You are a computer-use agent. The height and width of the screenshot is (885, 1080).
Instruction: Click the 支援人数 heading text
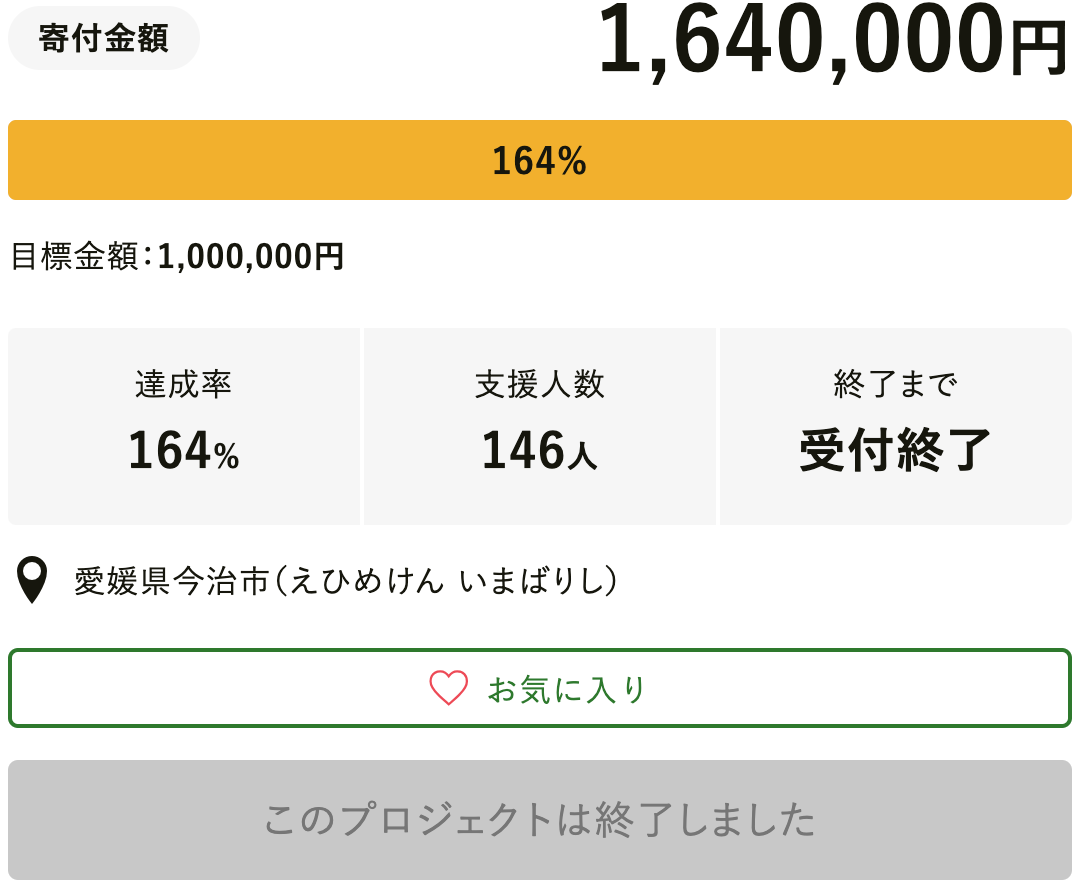click(540, 384)
